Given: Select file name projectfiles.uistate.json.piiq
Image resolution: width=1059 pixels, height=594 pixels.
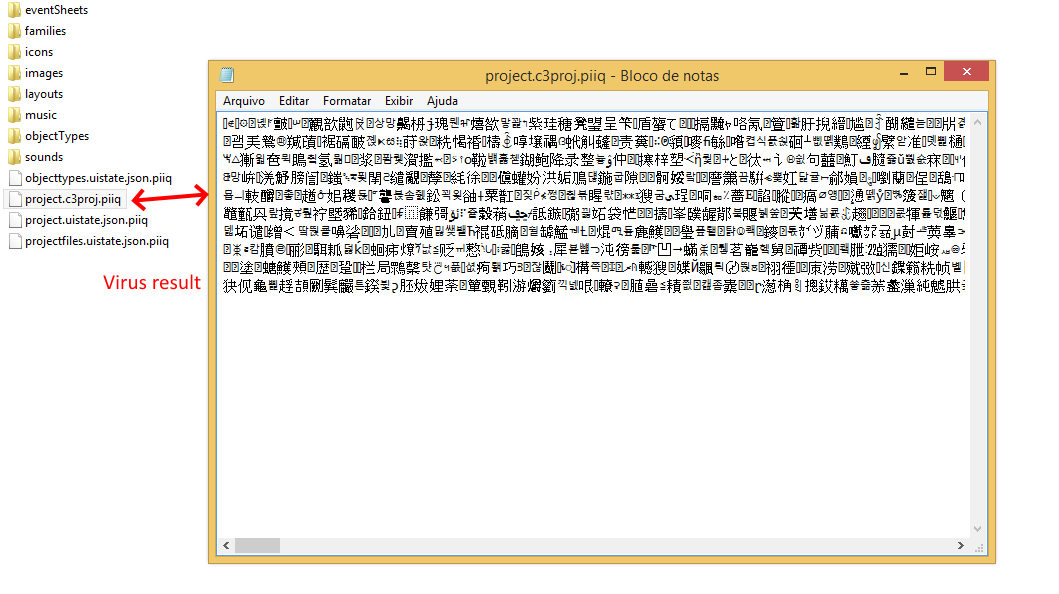Looking at the screenshot, I should [x=97, y=241].
